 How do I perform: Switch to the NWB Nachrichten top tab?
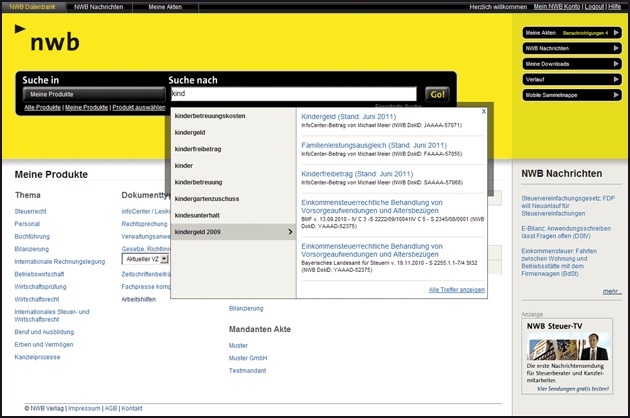98,6
